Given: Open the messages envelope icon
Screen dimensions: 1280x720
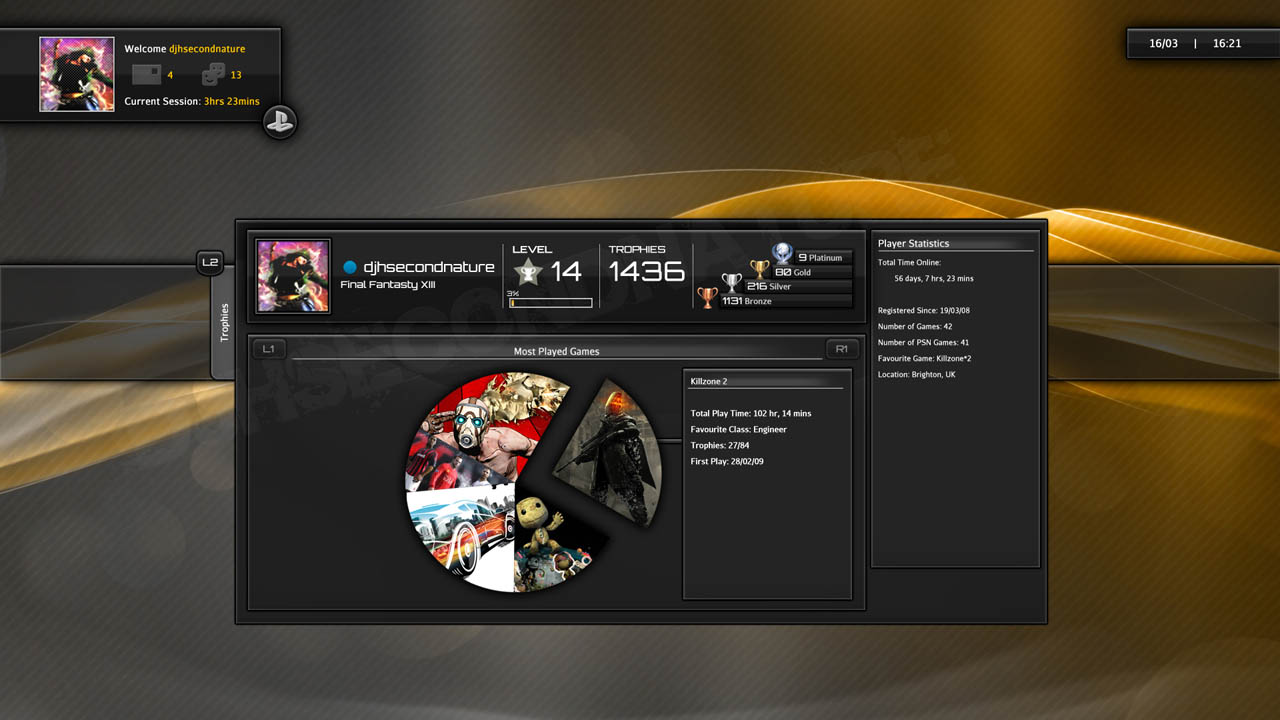Looking at the screenshot, I should coord(146,75).
